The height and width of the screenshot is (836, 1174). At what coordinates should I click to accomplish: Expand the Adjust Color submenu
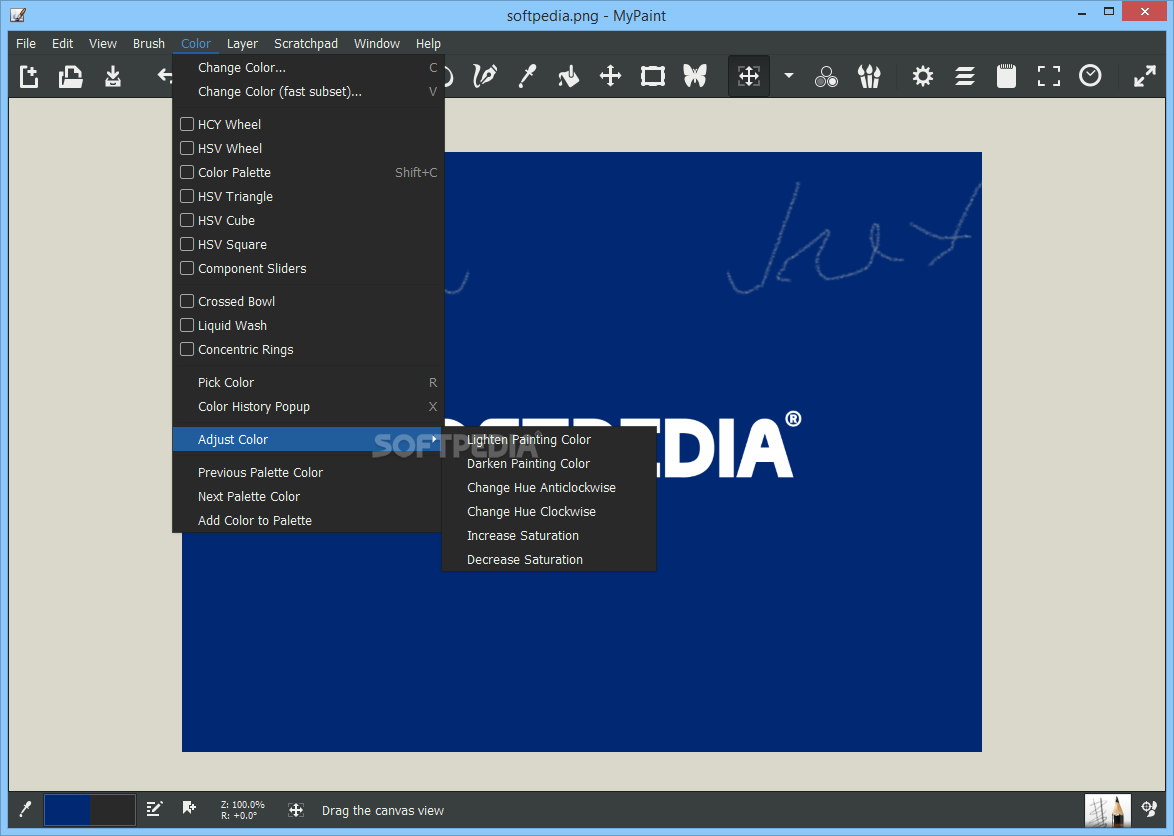point(308,439)
